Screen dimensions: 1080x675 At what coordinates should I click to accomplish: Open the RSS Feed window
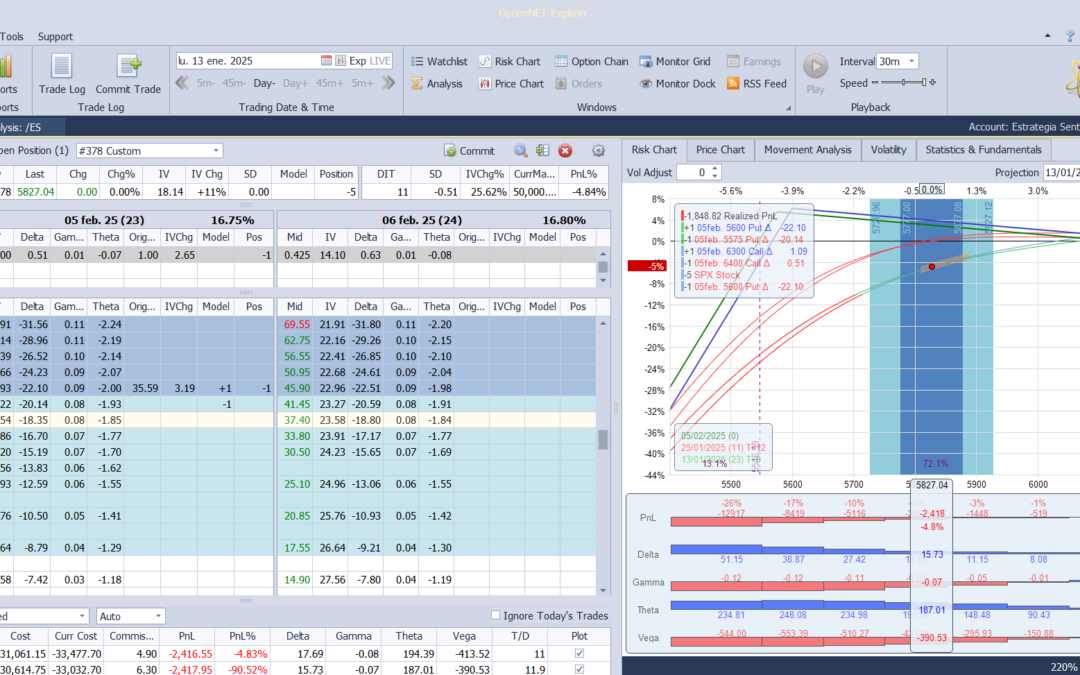757,83
